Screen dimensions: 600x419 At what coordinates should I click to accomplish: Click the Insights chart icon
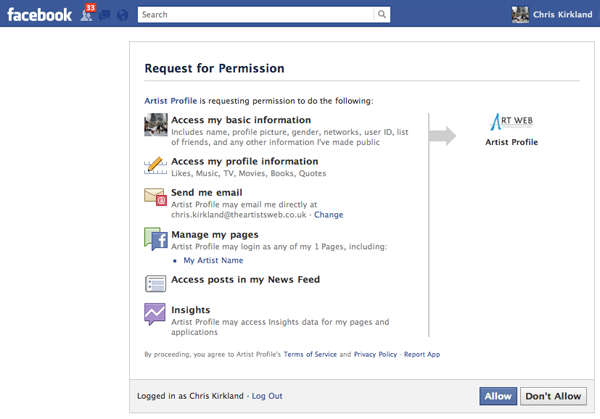[155, 313]
